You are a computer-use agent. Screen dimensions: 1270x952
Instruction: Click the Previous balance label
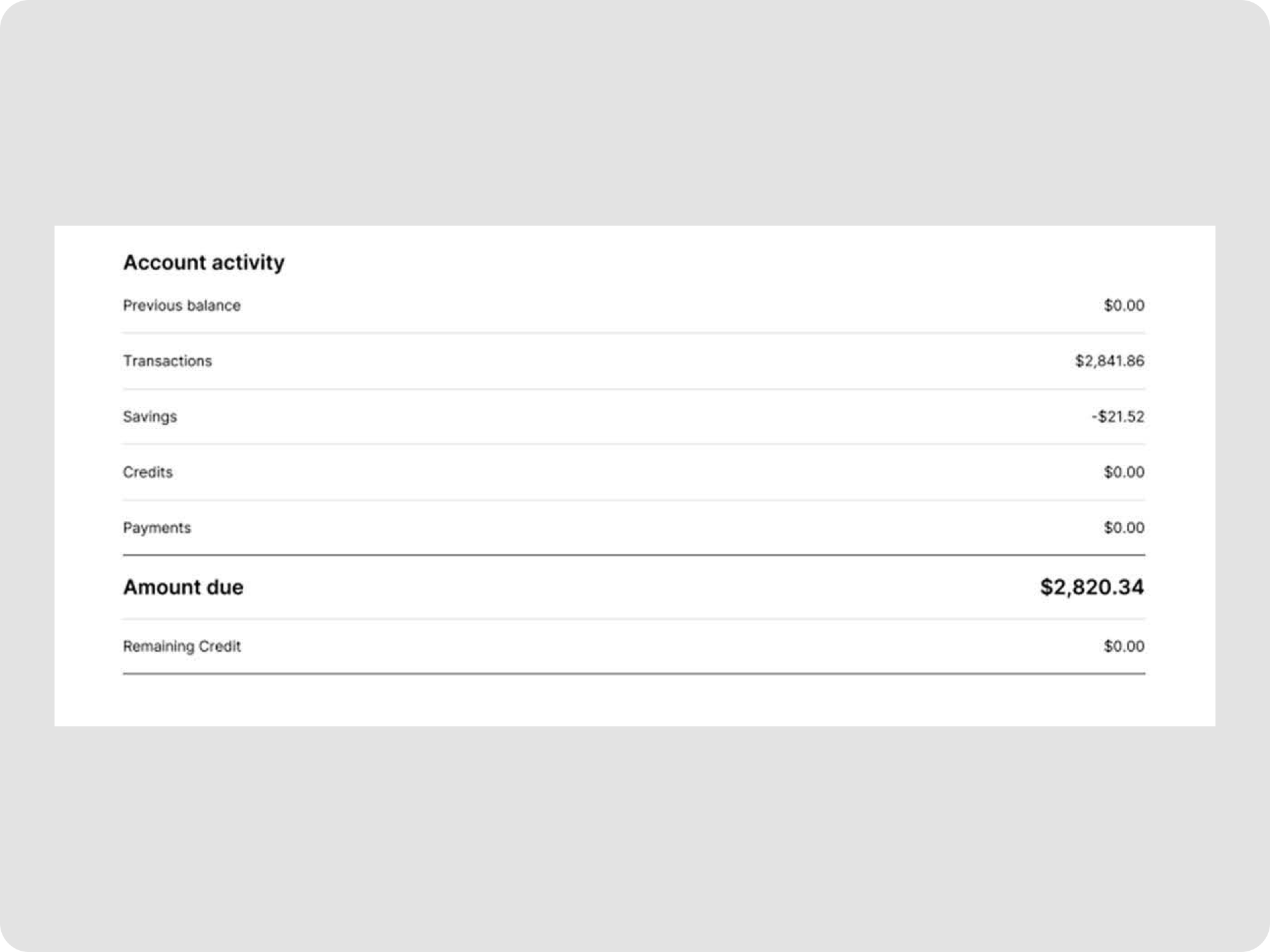[181, 306]
